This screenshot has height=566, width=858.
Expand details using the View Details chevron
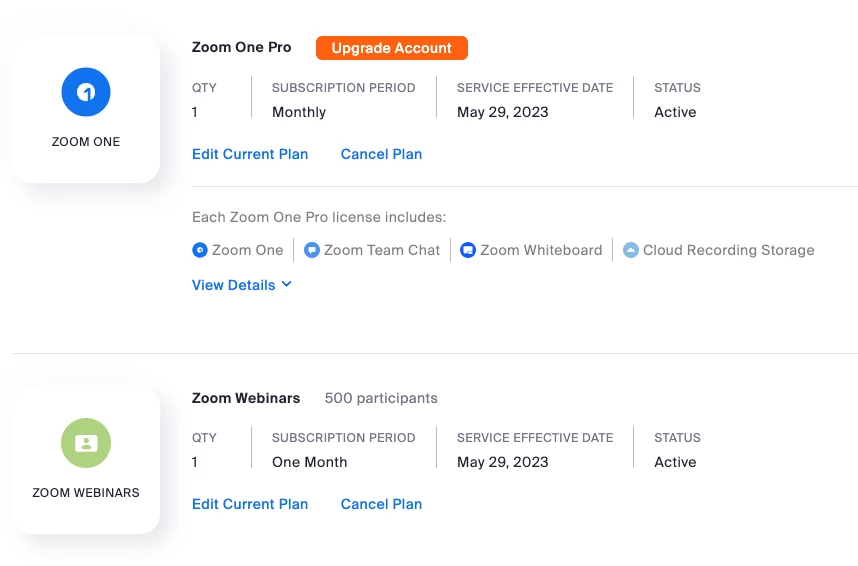287,284
